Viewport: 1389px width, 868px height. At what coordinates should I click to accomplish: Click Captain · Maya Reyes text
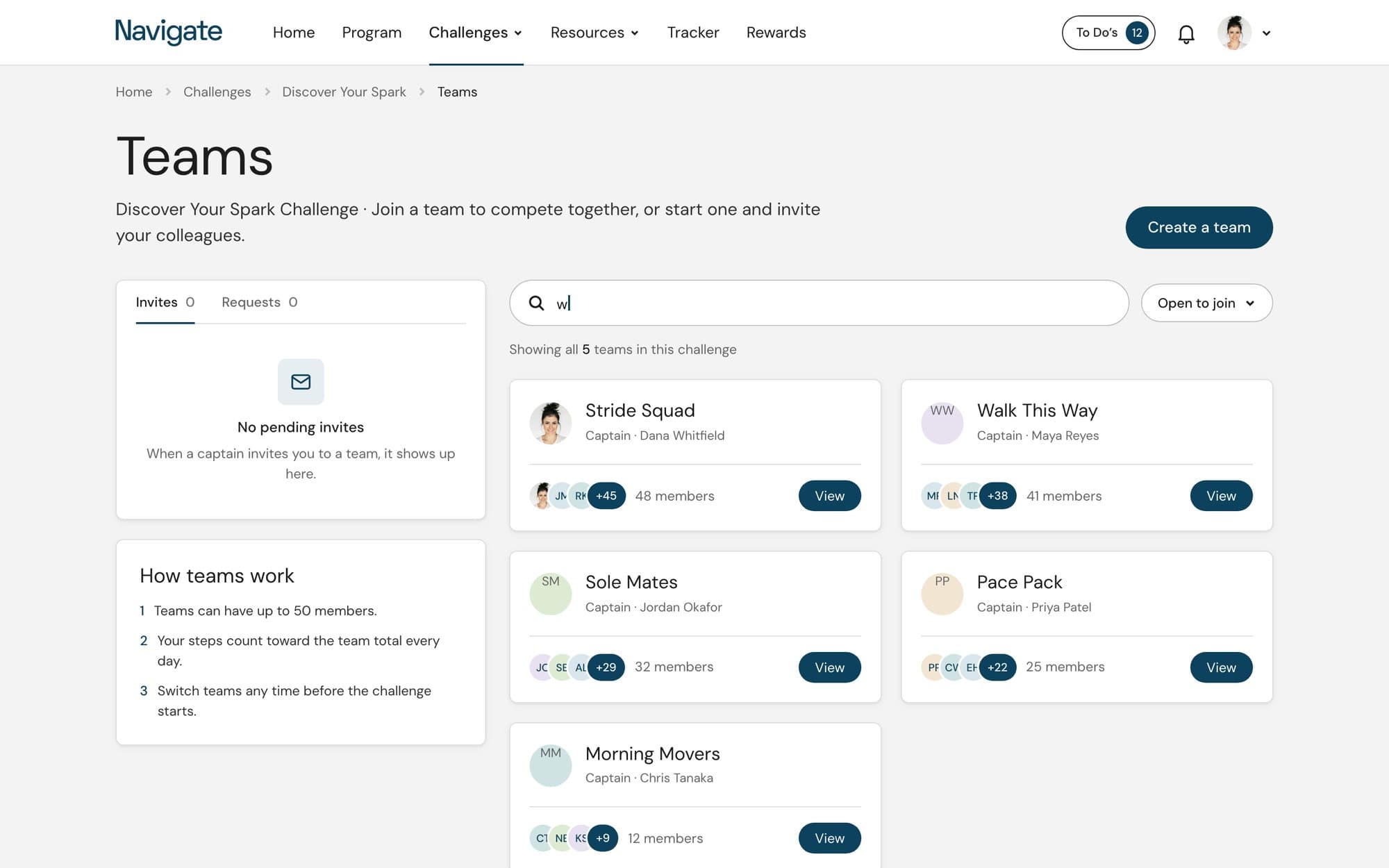coord(1038,435)
